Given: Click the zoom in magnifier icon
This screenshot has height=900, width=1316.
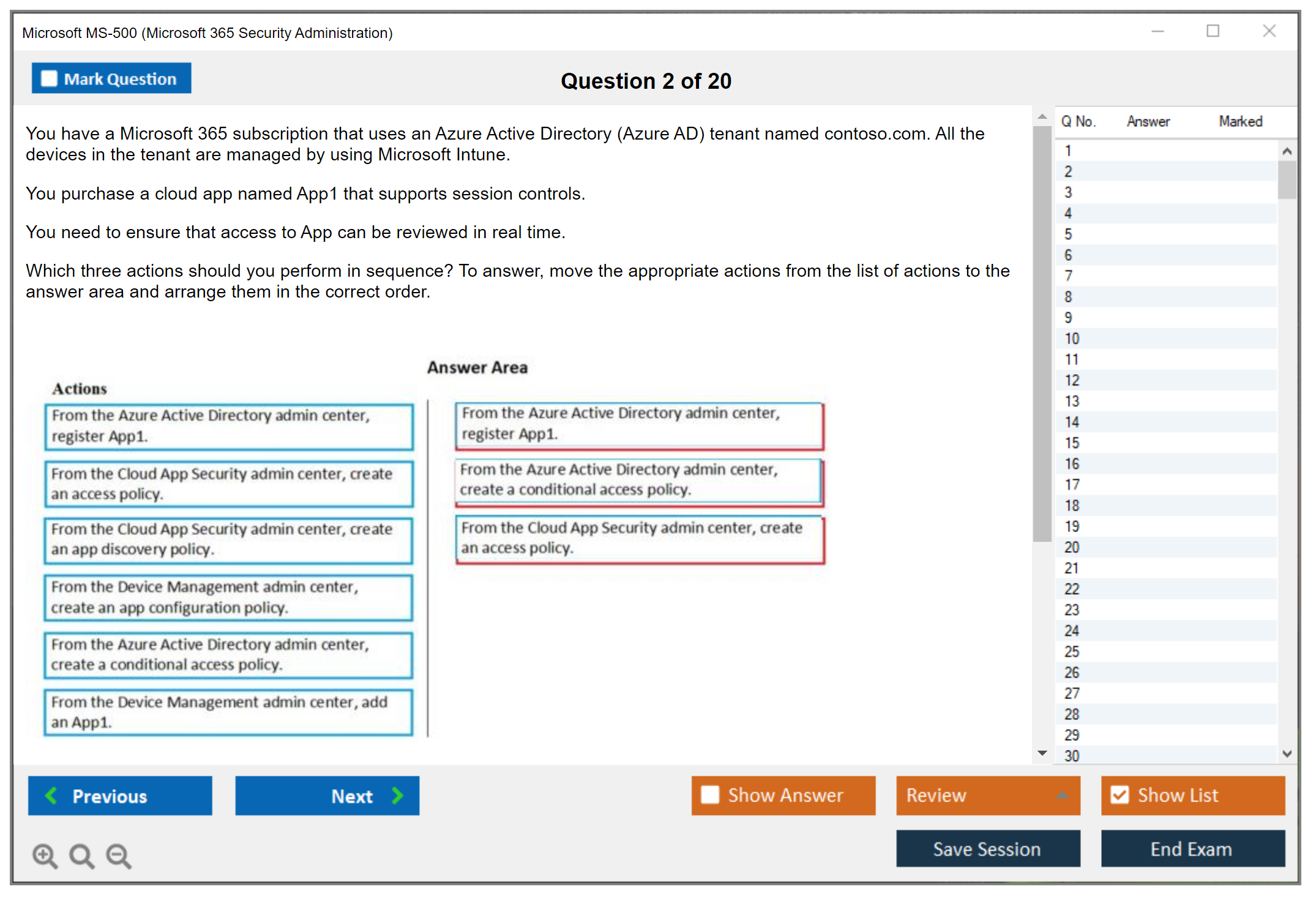Looking at the screenshot, I should pos(45,855).
